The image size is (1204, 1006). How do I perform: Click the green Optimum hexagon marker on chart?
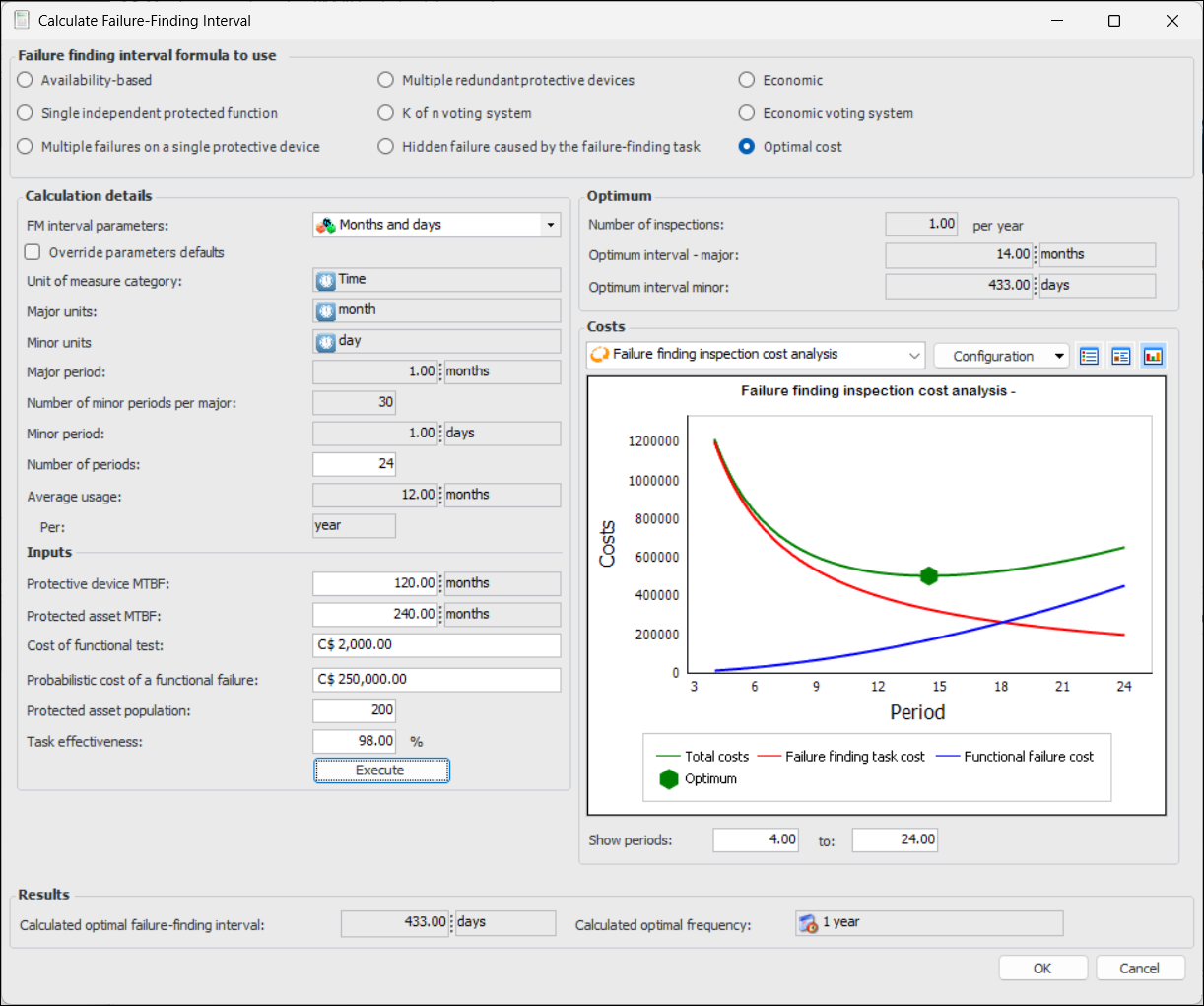(928, 576)
